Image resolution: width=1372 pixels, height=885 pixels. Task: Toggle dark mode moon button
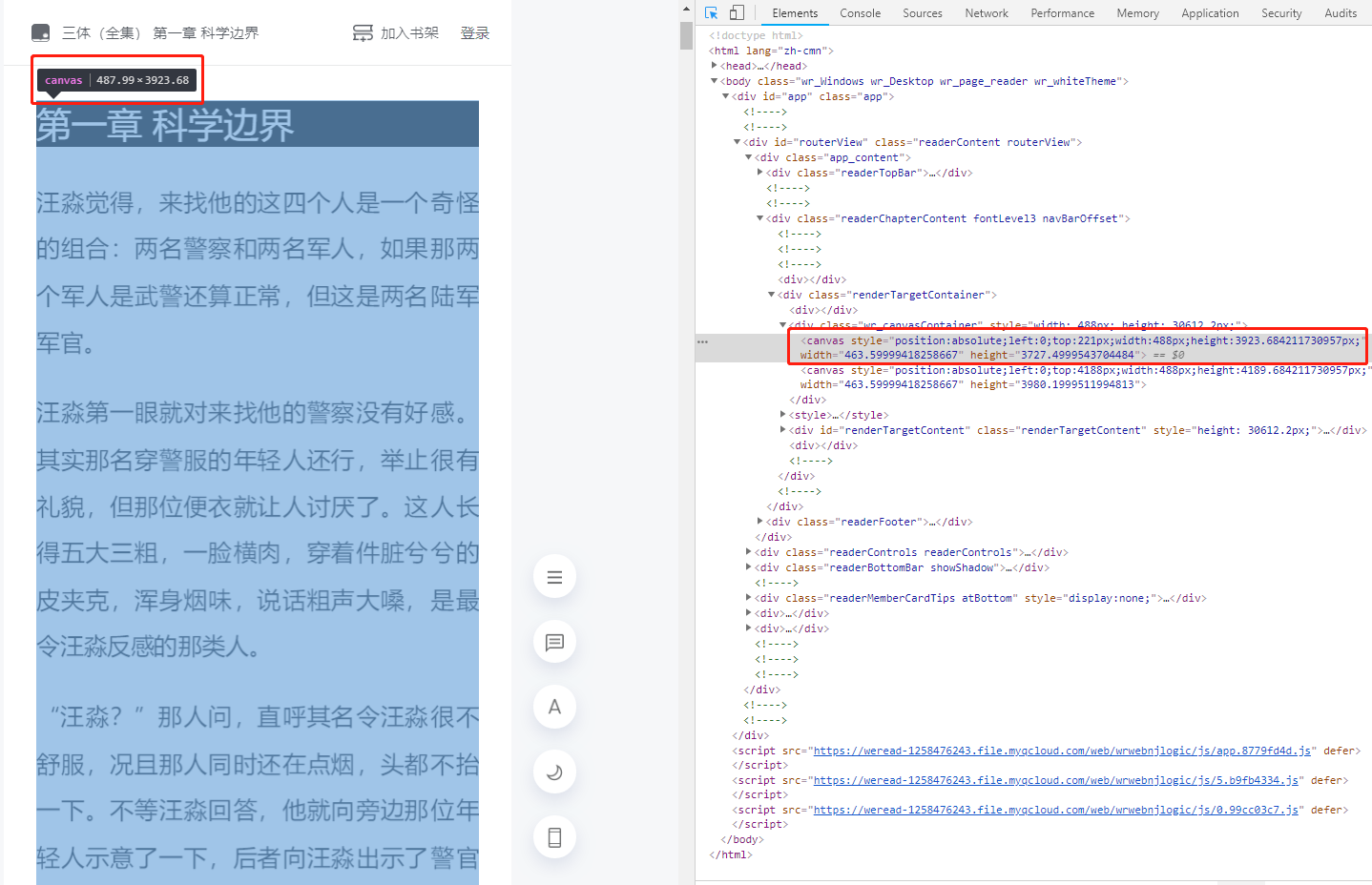pyautogui.click(x=554, y=772)
